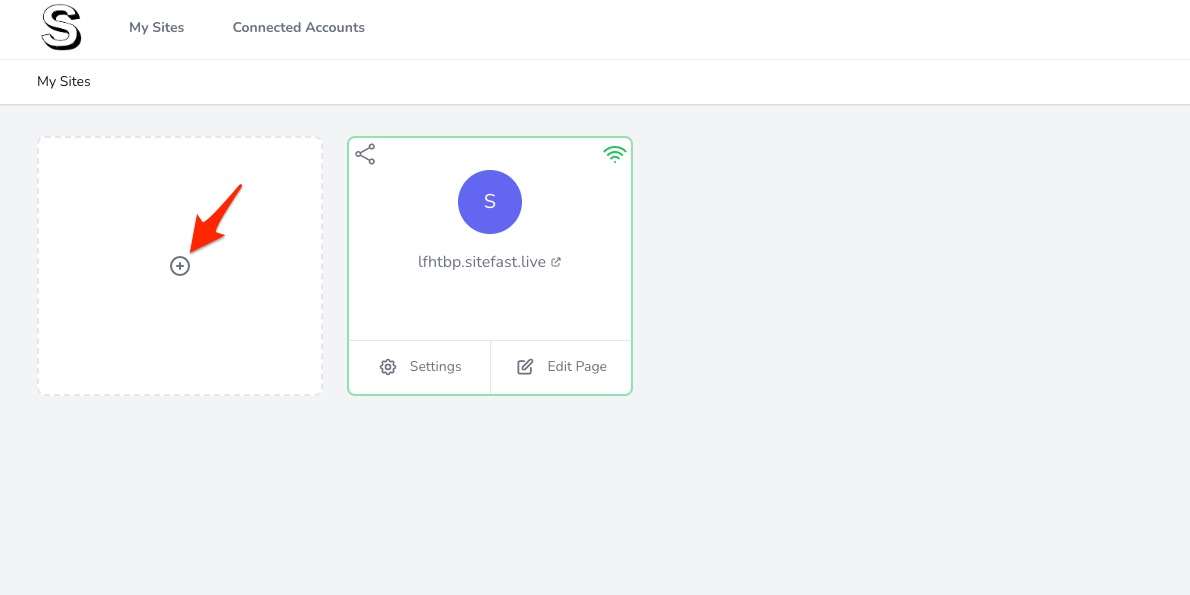Open the site Settings button
The image size is (1190, 595).
(x=420, y=367)
